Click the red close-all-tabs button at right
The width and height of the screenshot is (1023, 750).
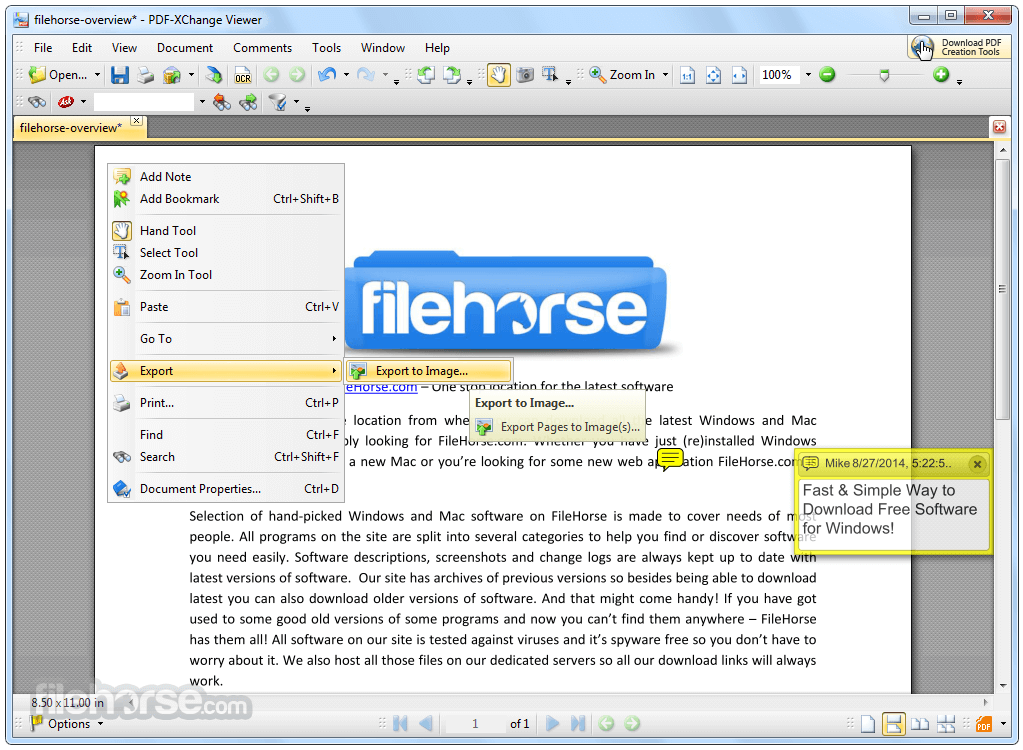tap(999, 127)
